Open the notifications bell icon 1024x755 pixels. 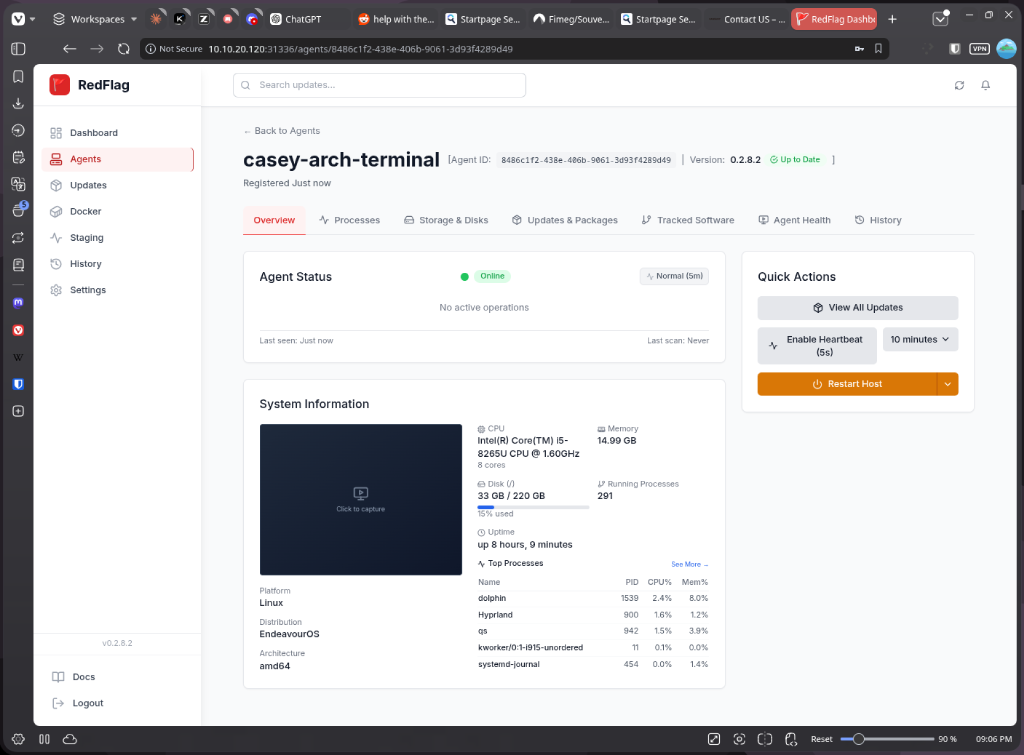(x=985, y=86)
